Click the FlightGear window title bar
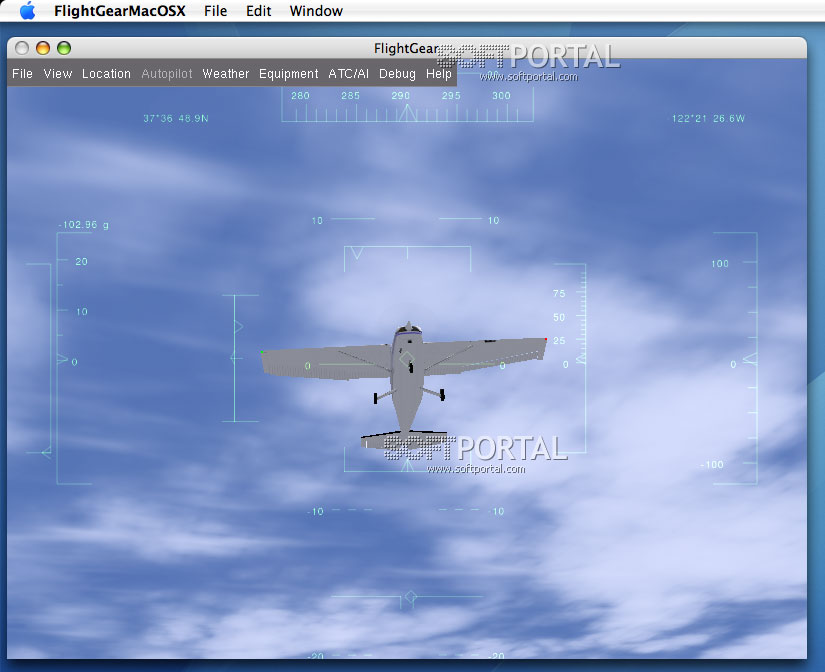This screenshot has height=672, width=825. 407,48
